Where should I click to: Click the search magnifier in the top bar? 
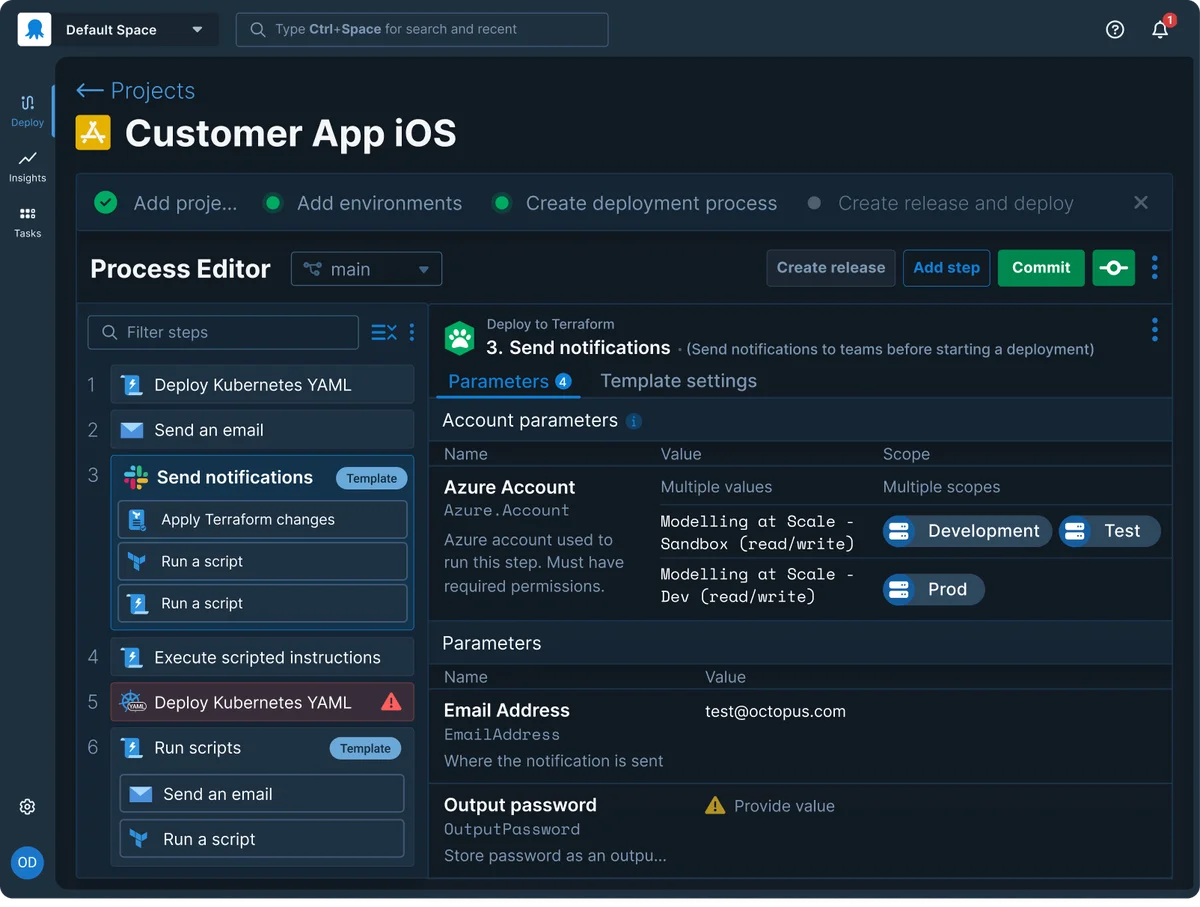pyautogui.click(x=258, y=30)
